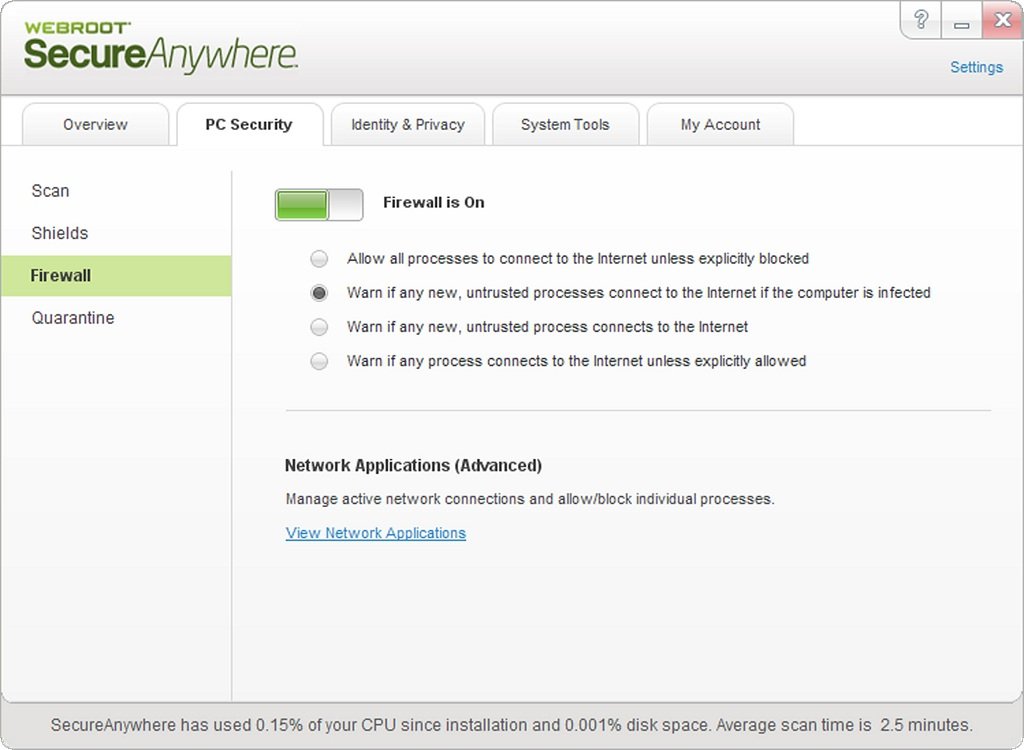This screenshot has width=1024, height=750.
Task: Click View Network Applications link
Action: [x=375, y=532]
